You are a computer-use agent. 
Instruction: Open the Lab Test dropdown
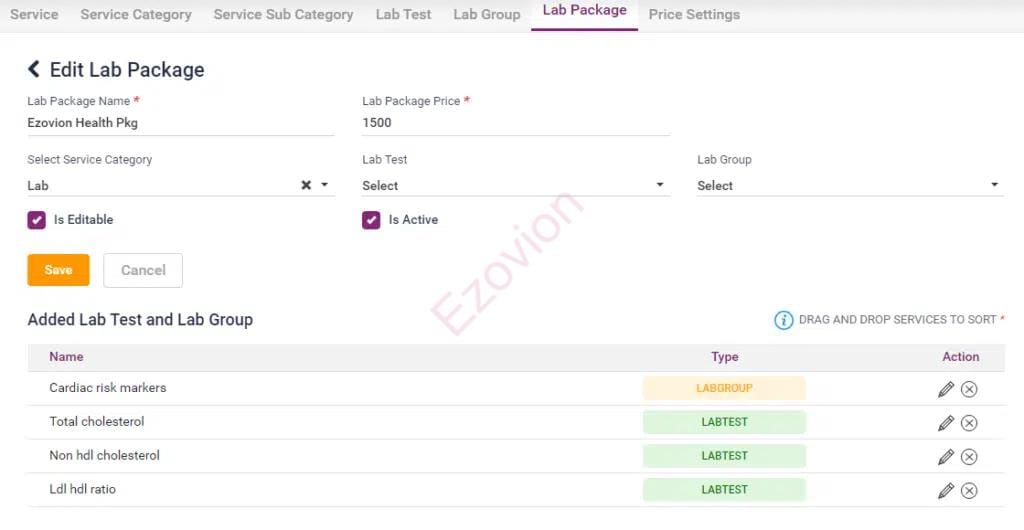pos(514,185)
